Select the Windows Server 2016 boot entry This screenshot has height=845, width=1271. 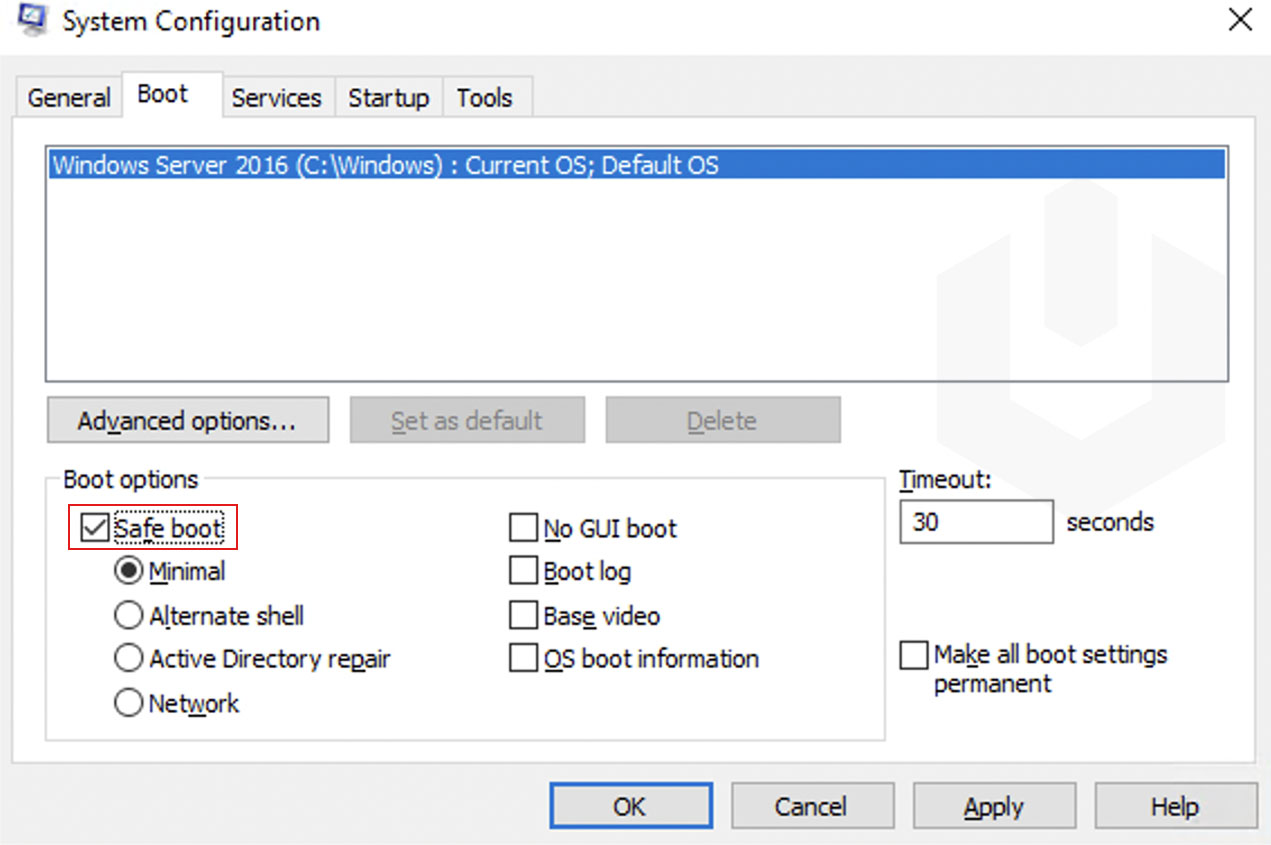(x=386, y=164)
